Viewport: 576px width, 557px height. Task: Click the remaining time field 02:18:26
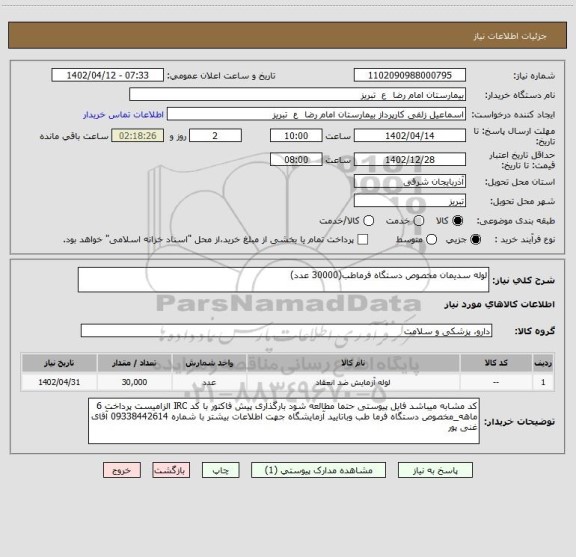coord(138,136)
